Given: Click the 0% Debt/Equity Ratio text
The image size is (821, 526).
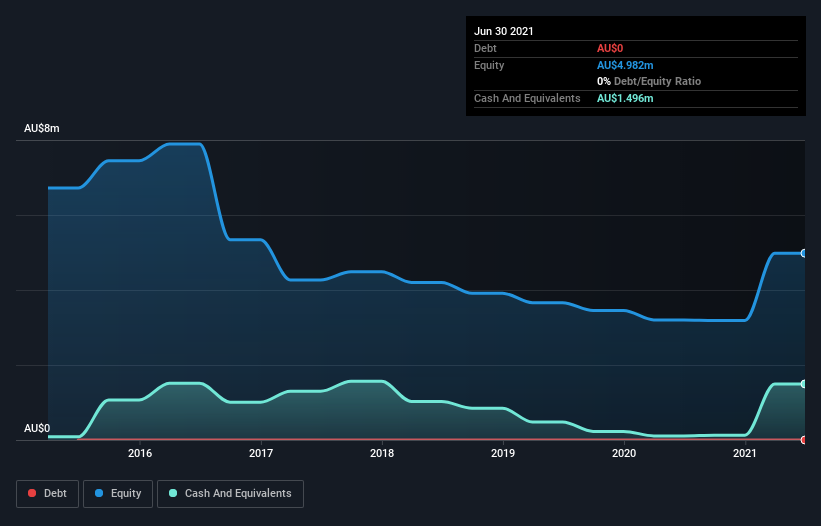Looking at the screenshot, I should tap(649, 81).
